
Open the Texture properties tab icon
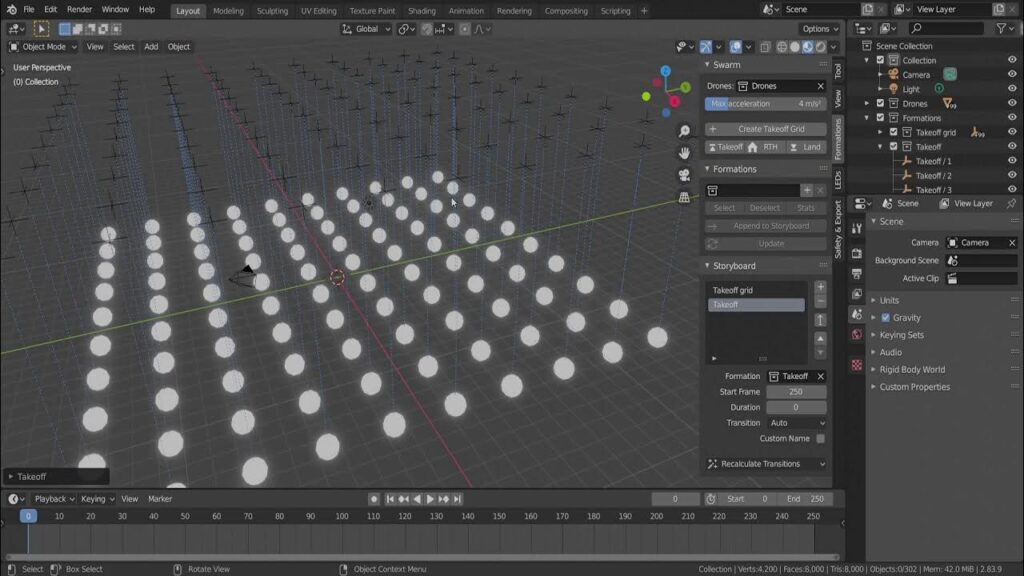(857, 365)
